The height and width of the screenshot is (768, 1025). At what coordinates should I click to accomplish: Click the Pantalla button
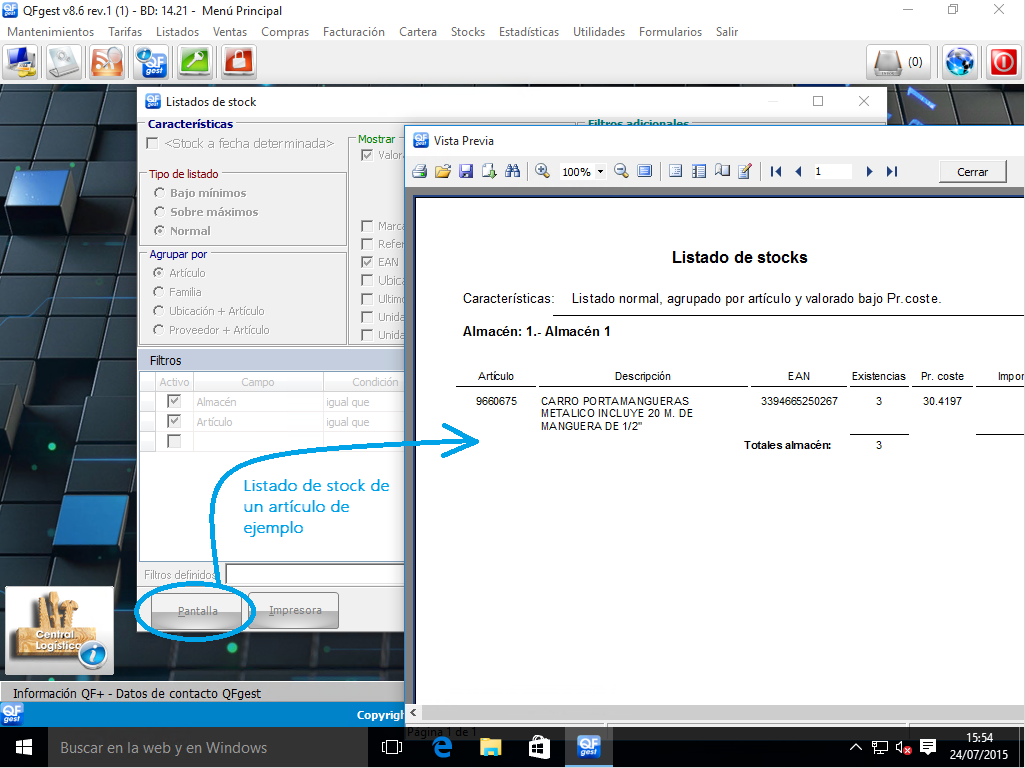(x=197, y=610)
